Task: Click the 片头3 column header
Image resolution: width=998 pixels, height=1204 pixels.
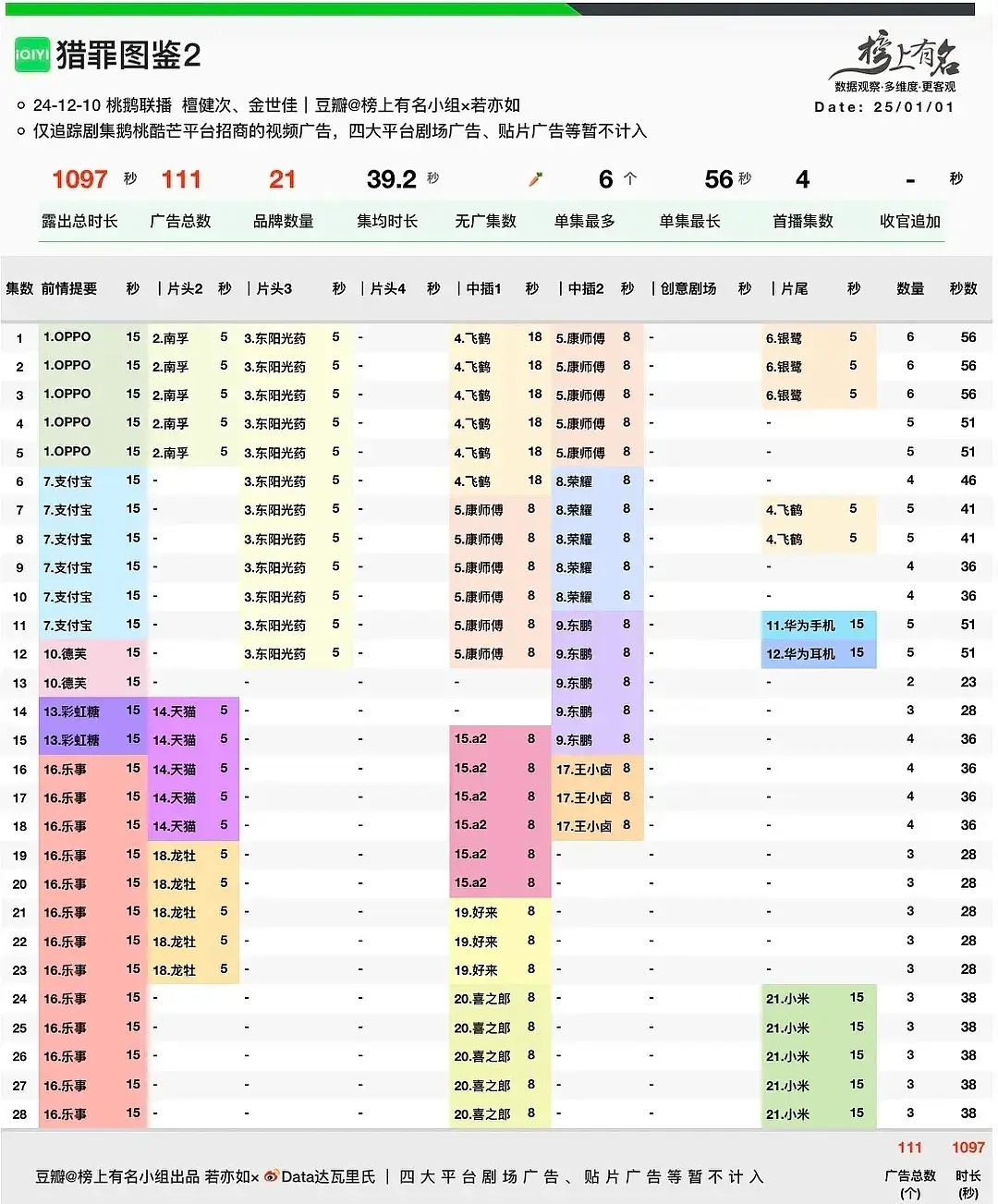Action: (x=274, y=289)
